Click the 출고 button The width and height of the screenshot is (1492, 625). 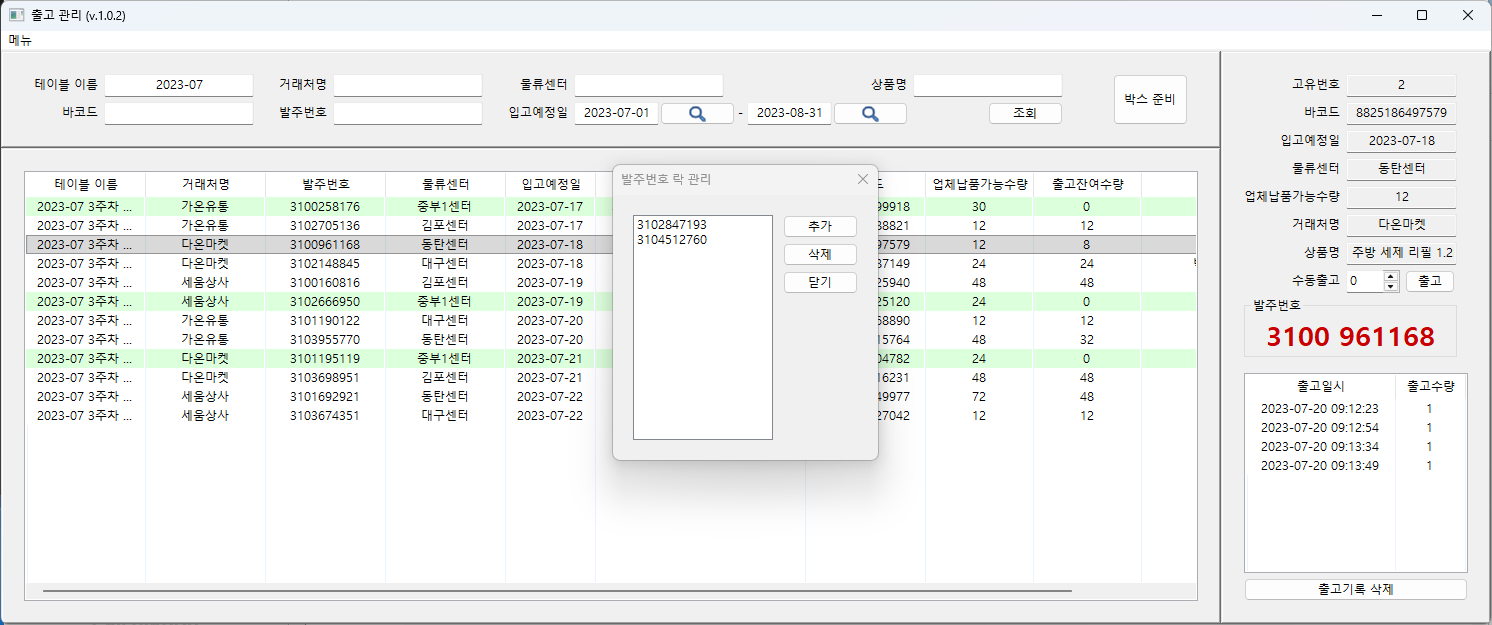tap(1430, 282)
